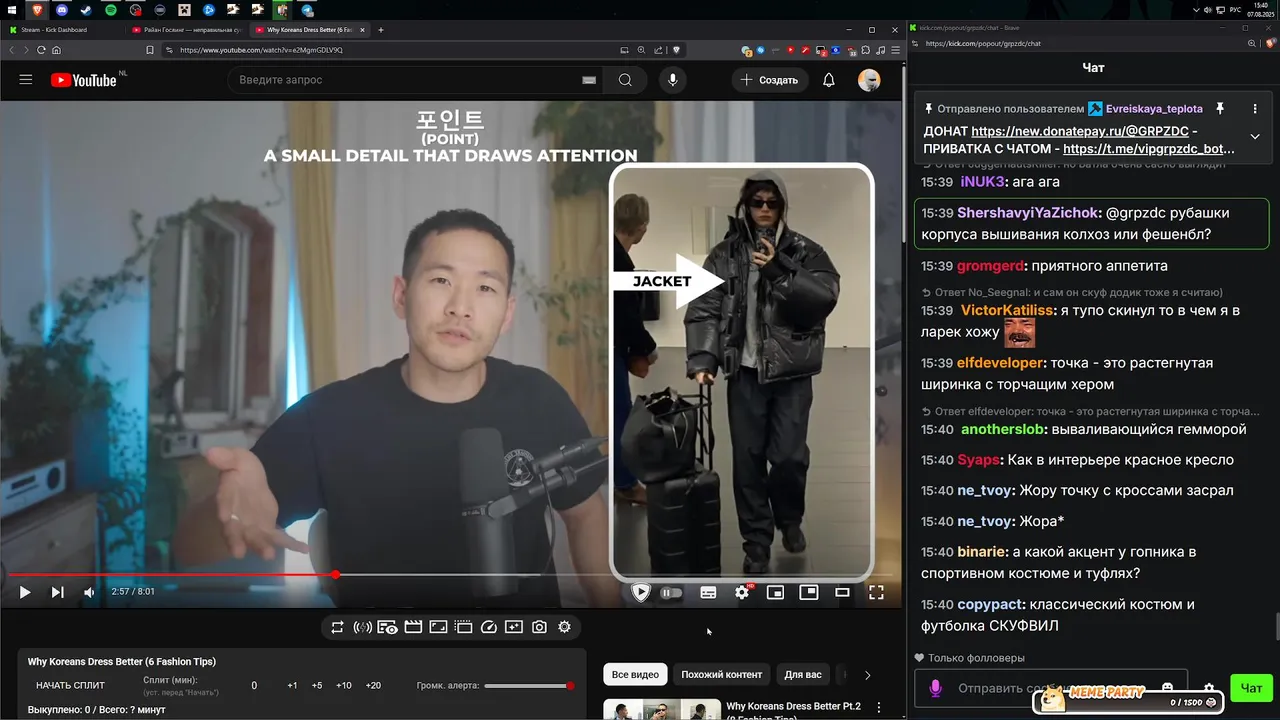This screenshot has width=1280, height=720.
Task: Open Discord from the taskbar
Action: coord(61,9)
